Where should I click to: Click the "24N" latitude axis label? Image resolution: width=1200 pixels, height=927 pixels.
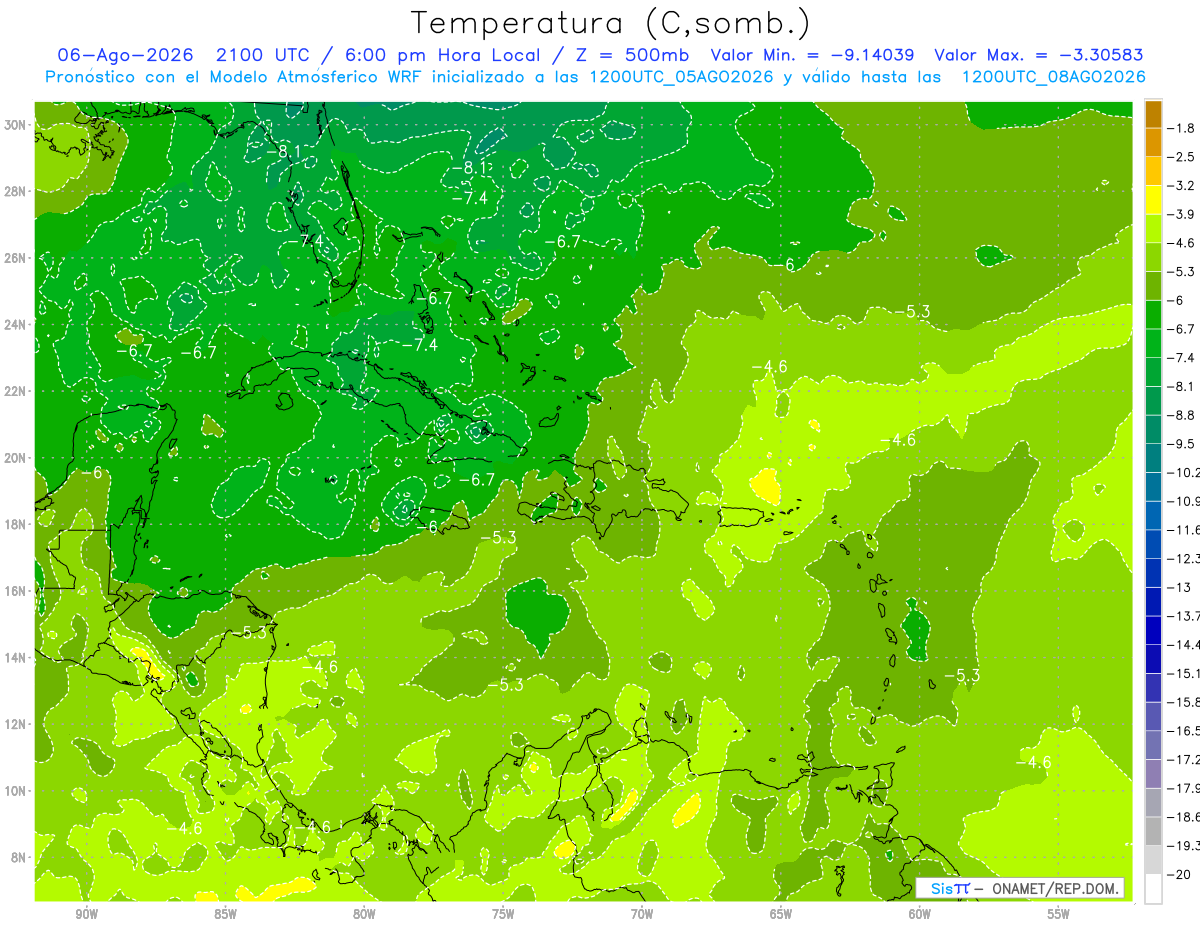(x=17, y=324)
